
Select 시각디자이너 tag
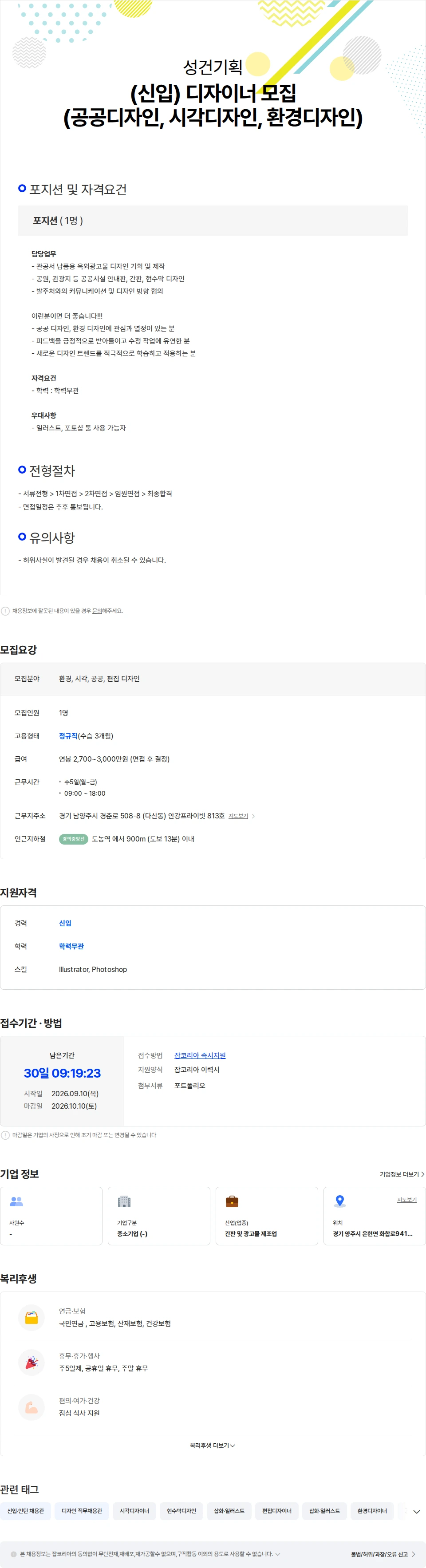pos(134,1511)
